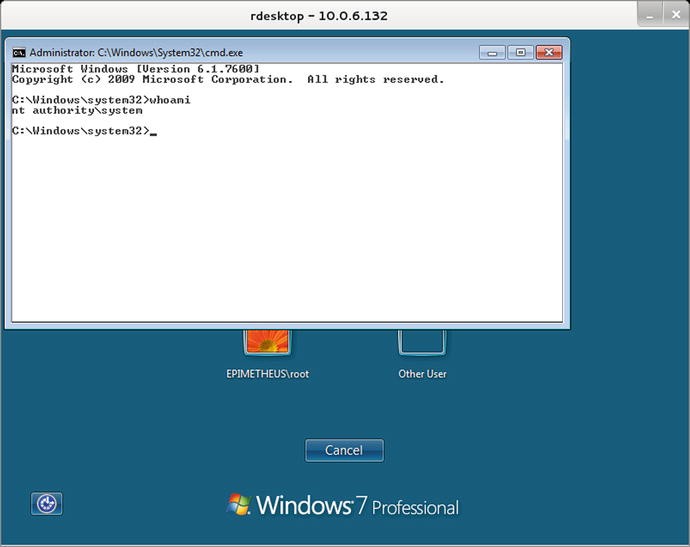Click the cmd.exe title bar icon

[x=19, y=53]
